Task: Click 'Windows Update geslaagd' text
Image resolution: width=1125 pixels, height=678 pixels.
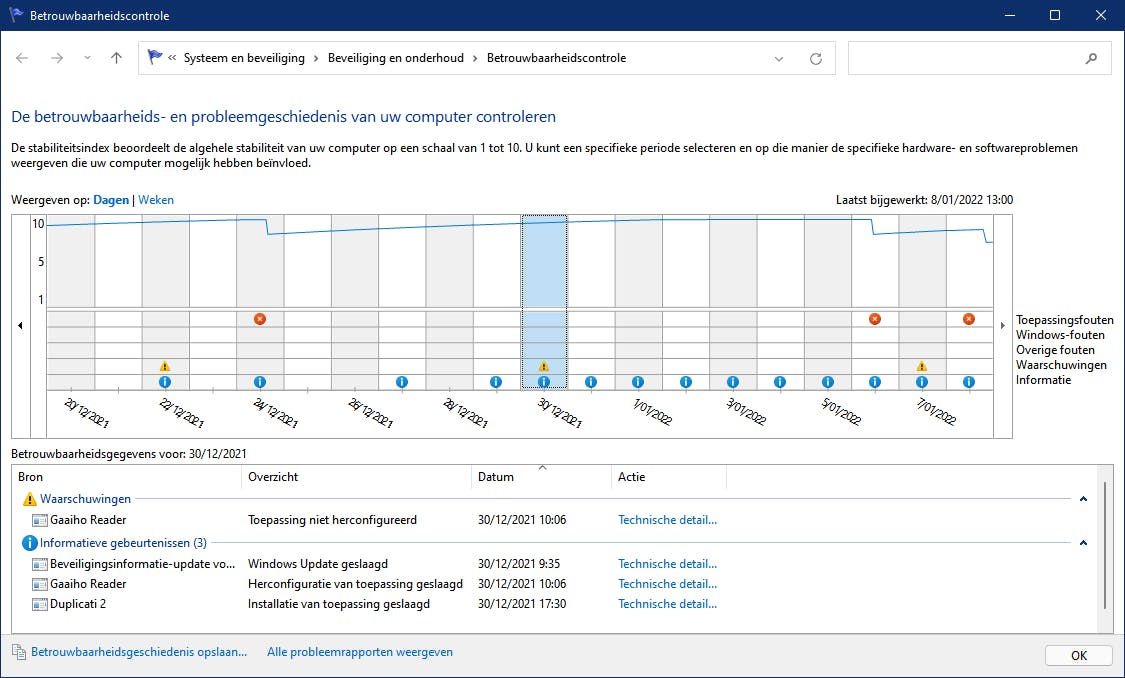Action: tap(318, 564)
